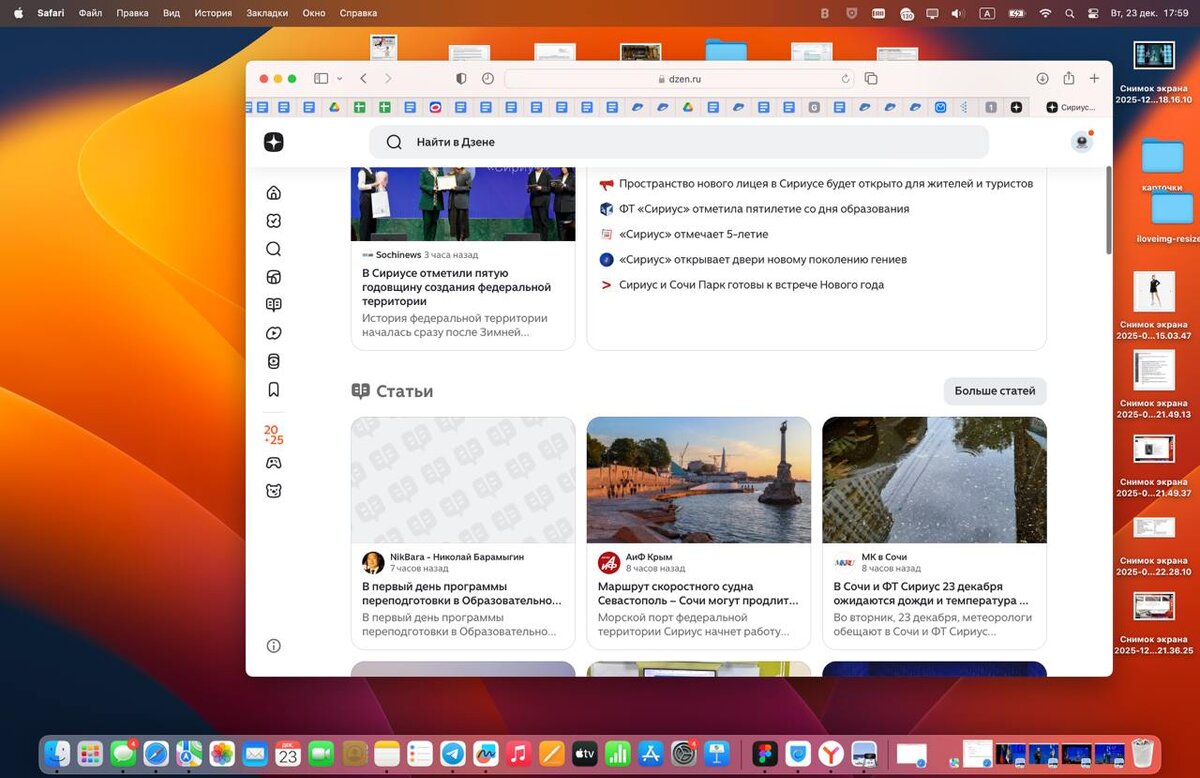1200x778 pixels.
Task: Toggle the Safari sidebar button
Action: [x=321, y=78]
